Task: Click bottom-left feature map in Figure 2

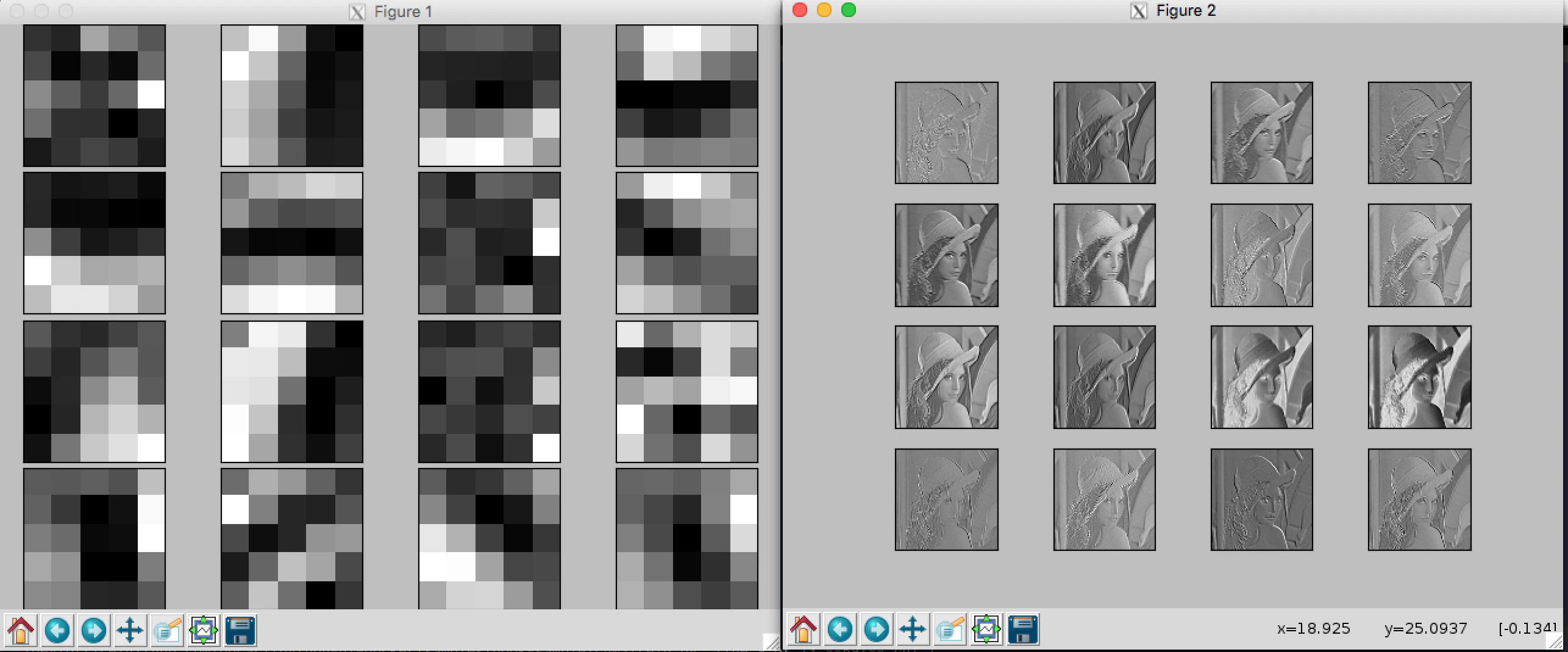Action: point(947,500)
